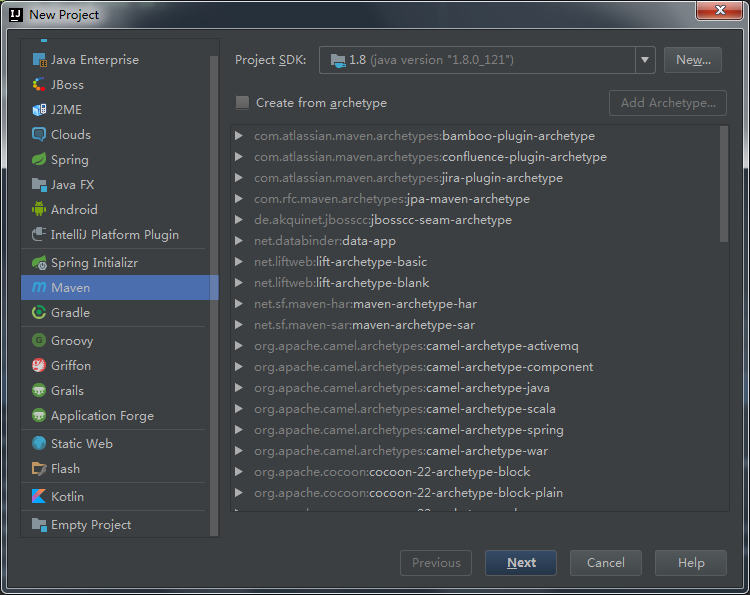Click the Spring leaf icon
This screenshot has width=750, height=595.
[39, 159]
